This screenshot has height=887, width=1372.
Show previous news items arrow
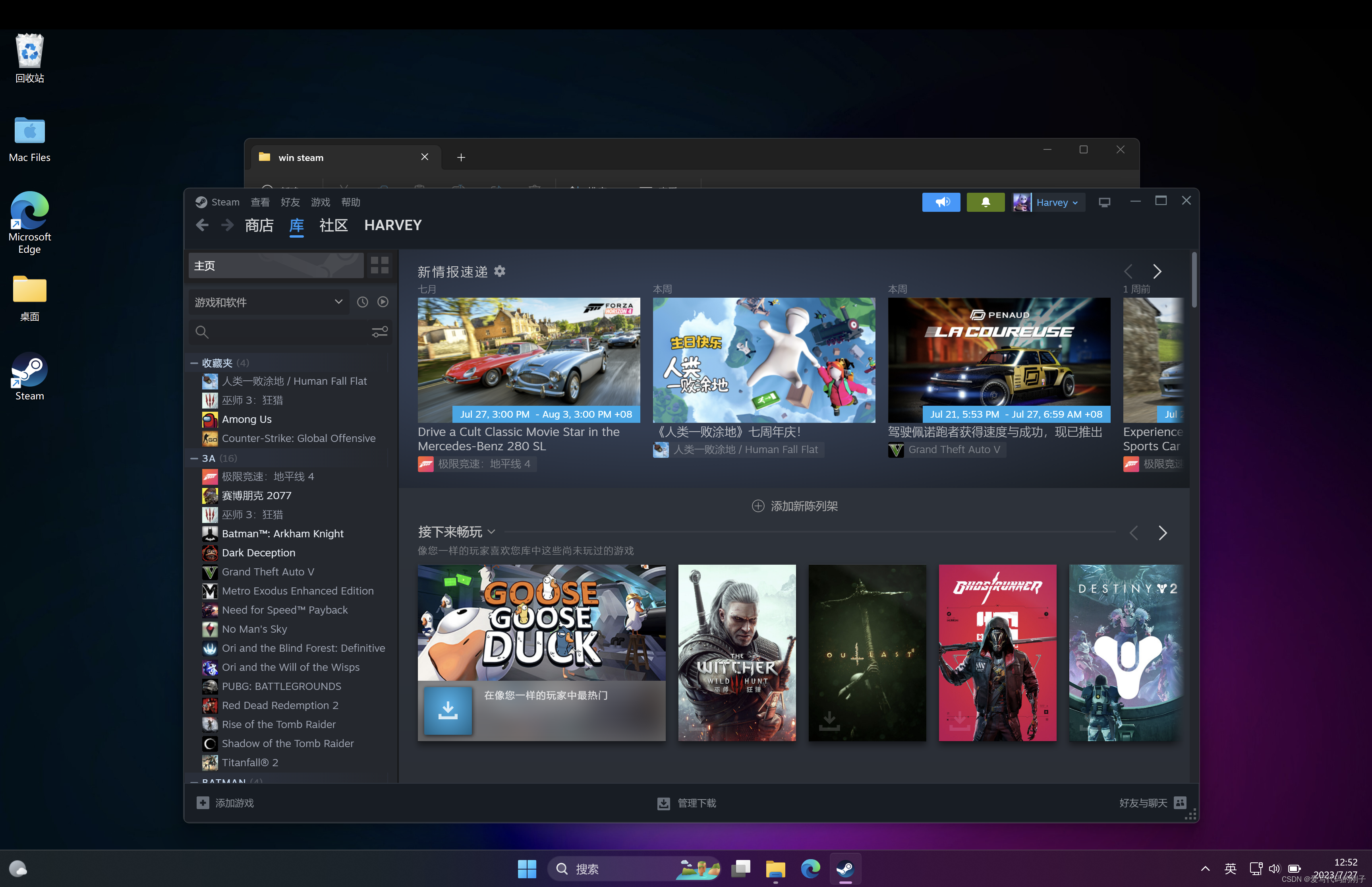1128,271
